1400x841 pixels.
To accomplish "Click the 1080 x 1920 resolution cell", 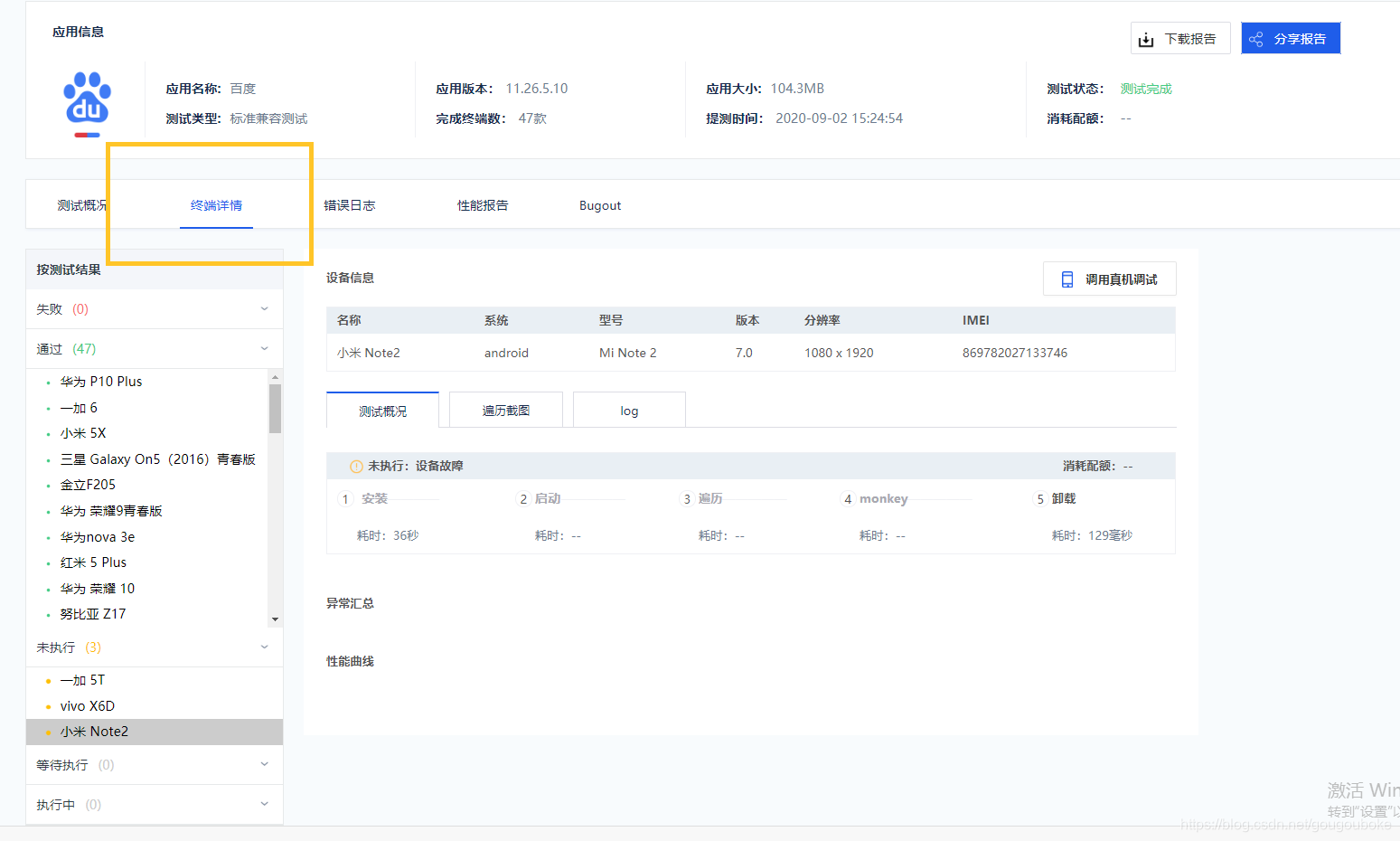I will tap(839, 353).
